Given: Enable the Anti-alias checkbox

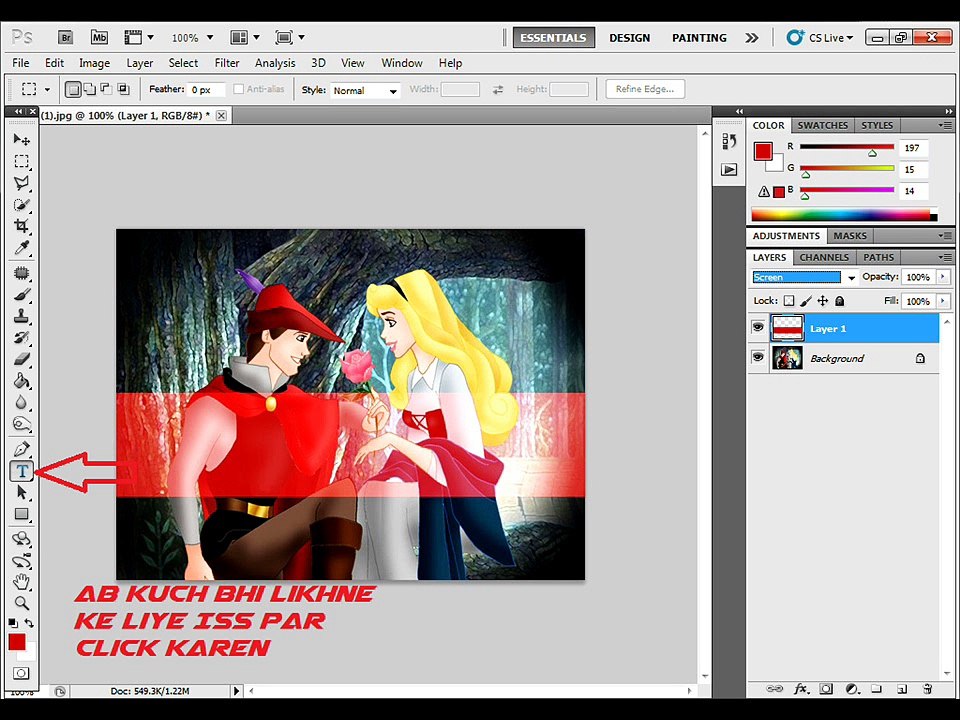Looking at the screenshot, I should pyautogui.click(x=239, y=89).
